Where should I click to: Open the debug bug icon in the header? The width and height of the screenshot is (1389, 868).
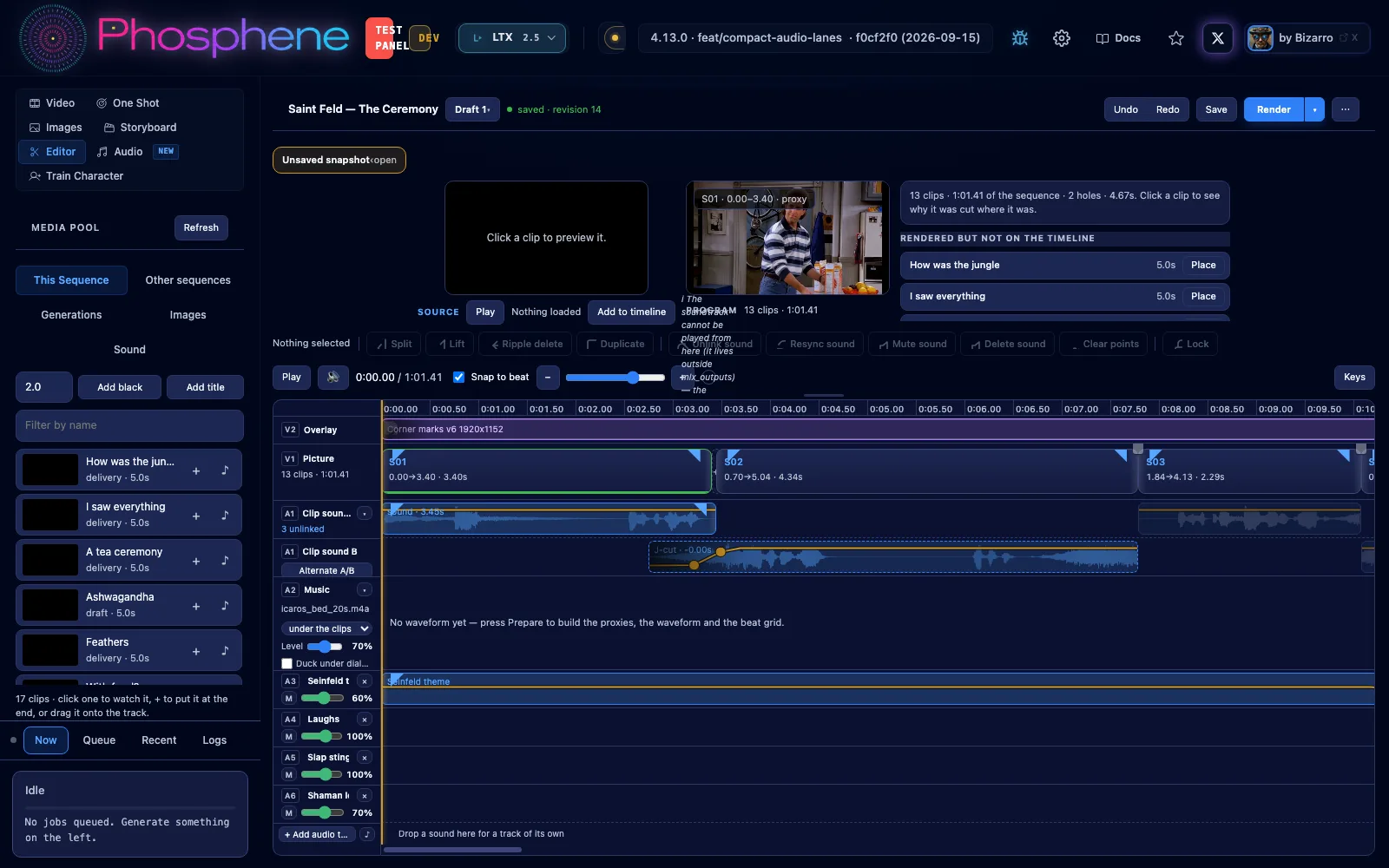(x=1020, y=38)
